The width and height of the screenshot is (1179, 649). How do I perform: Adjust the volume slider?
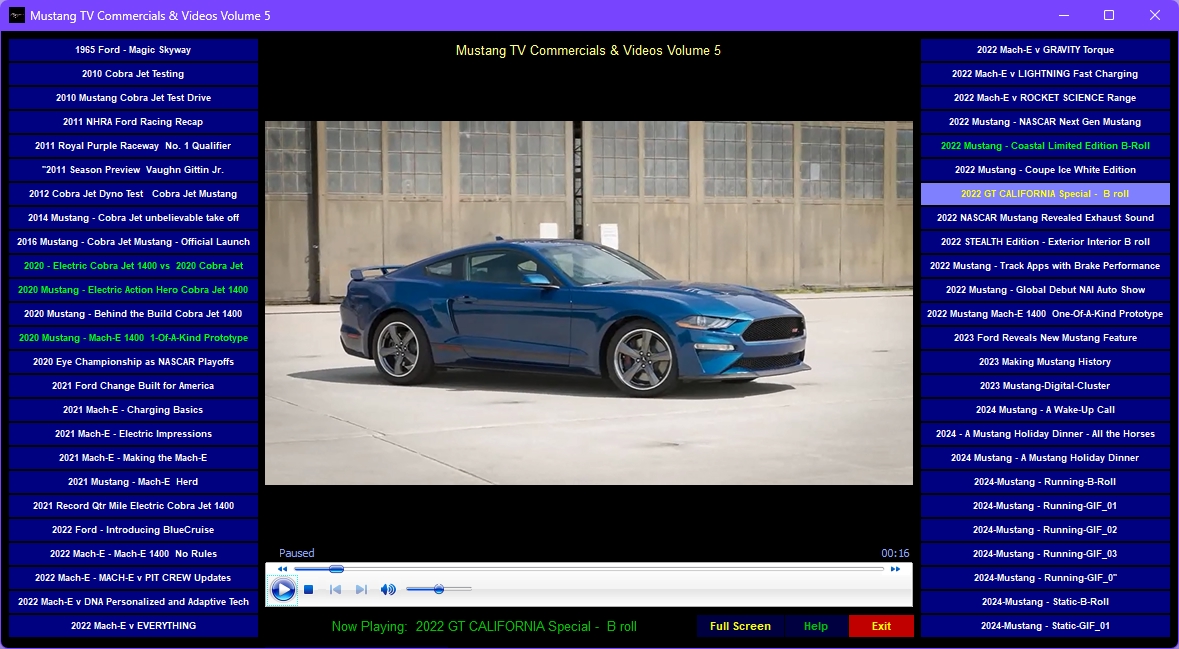(438, 589)
